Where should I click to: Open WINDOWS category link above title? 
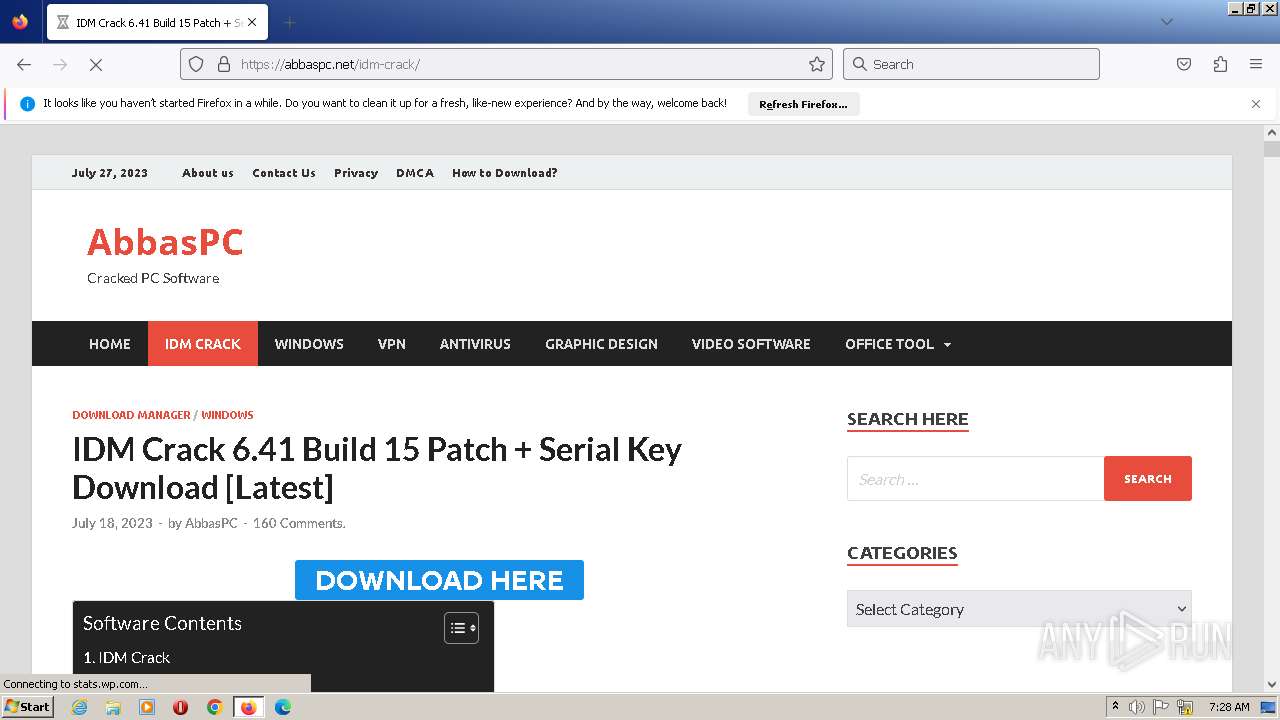point(227,415)
